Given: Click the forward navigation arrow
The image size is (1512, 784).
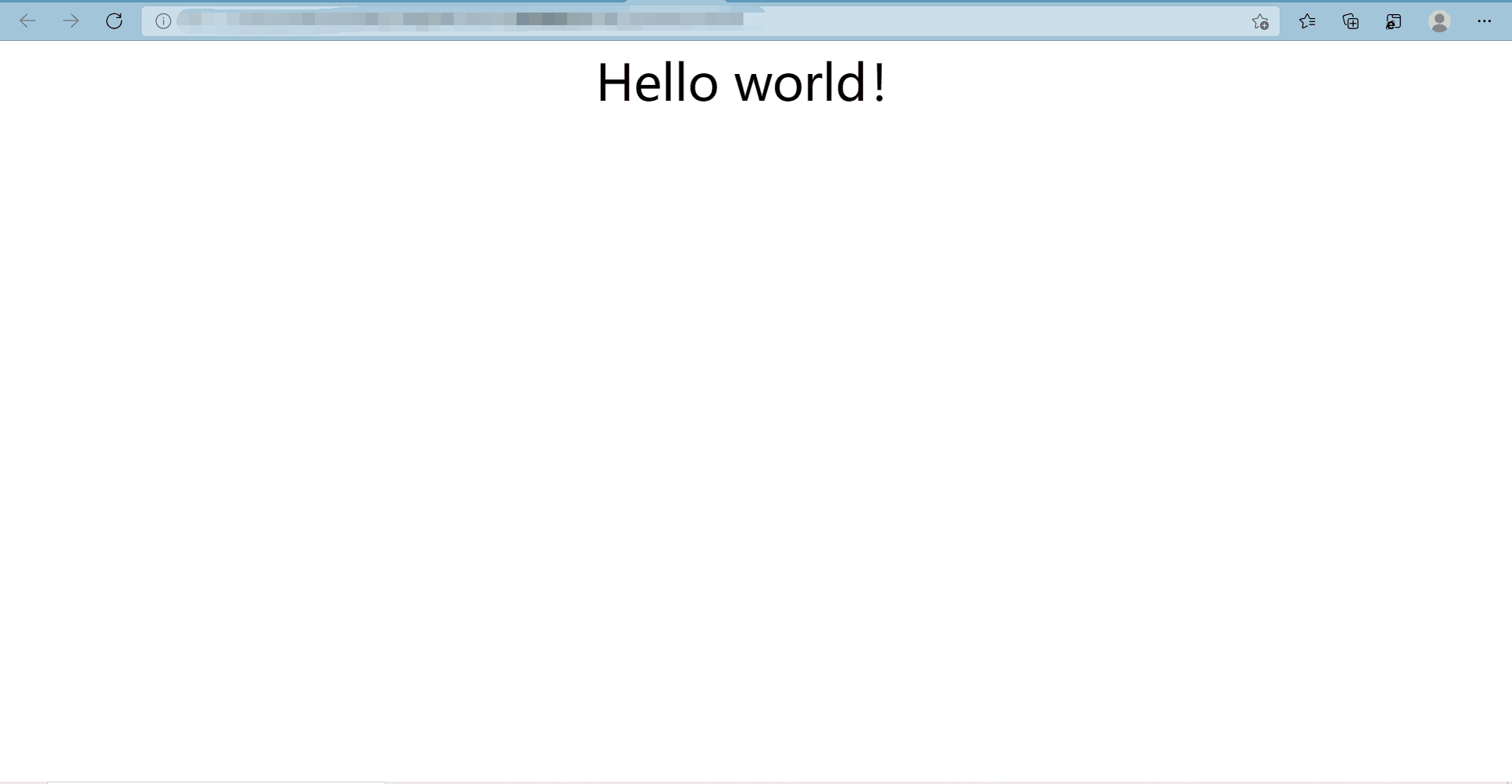Looking at the screenshot, I should click(71, 21).
